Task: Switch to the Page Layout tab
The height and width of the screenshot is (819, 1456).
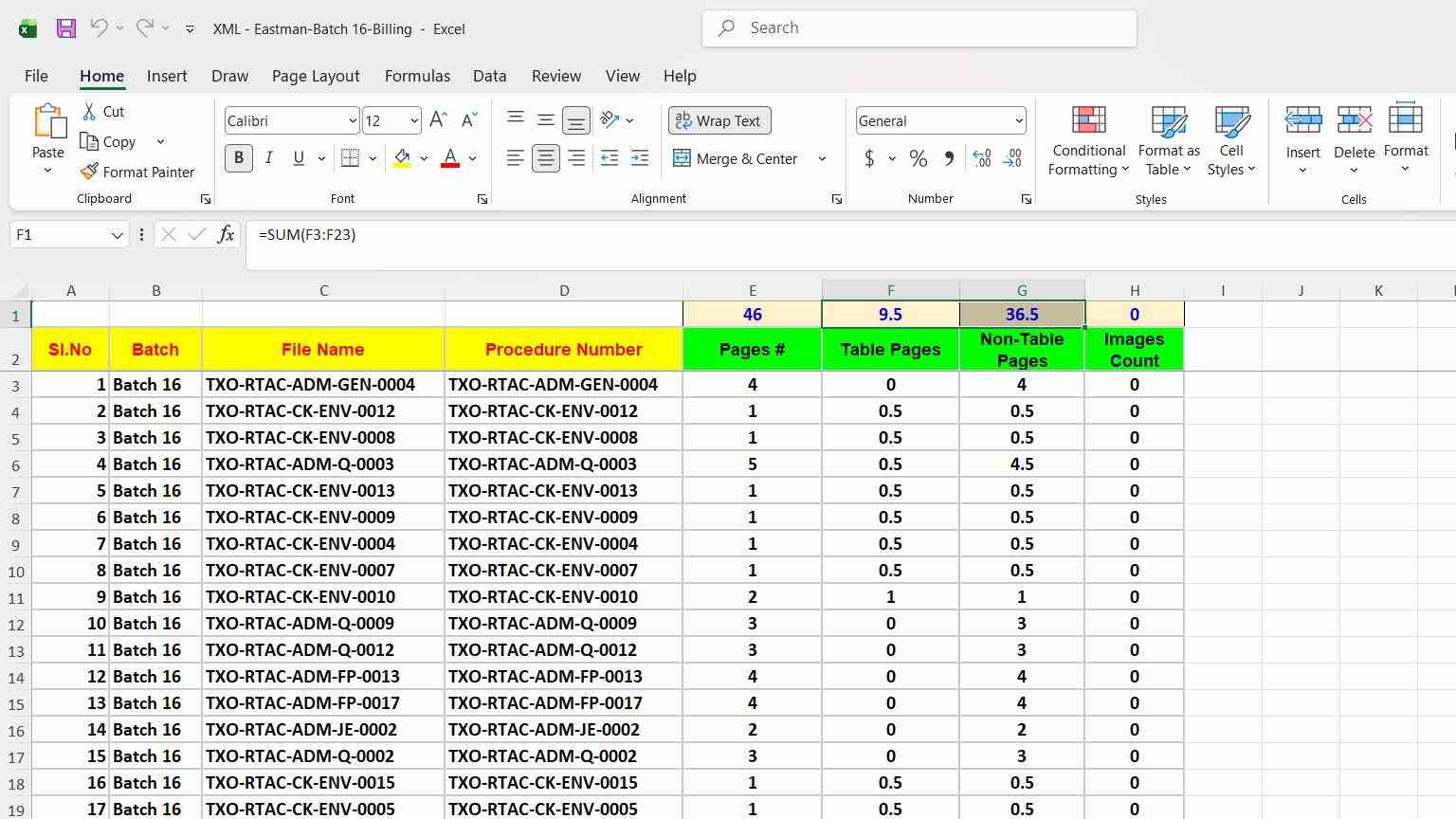Action: pos(316,76)
